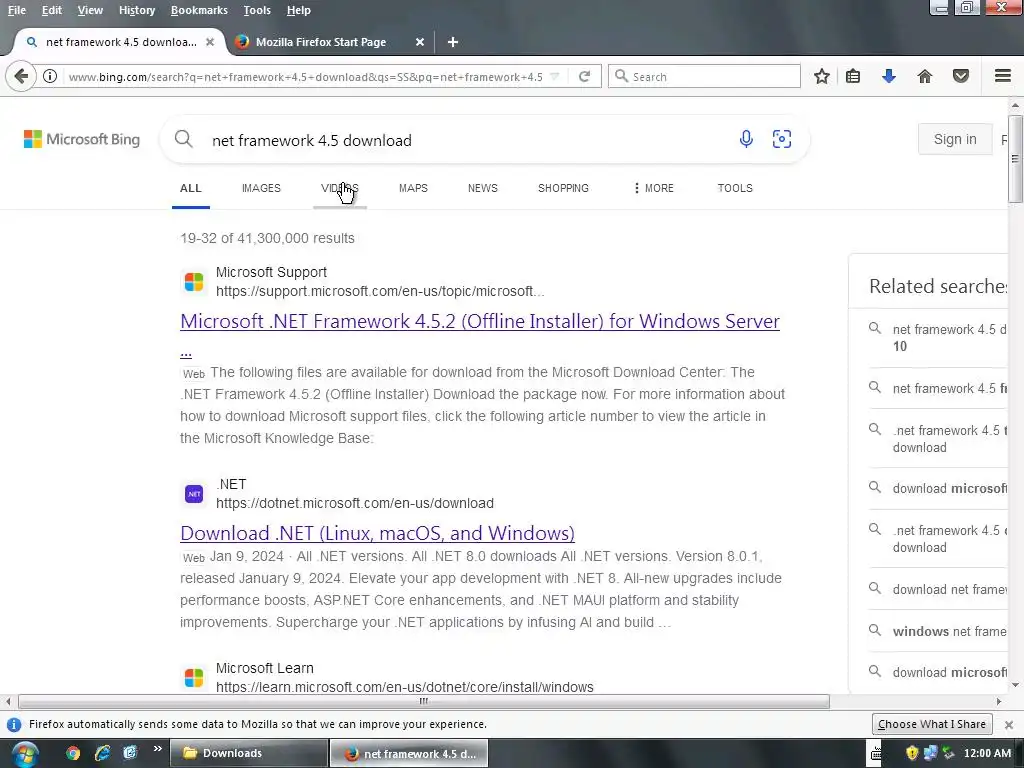
Task: Close the Mozilla Firefox Start Page tab
Action: 420,42
